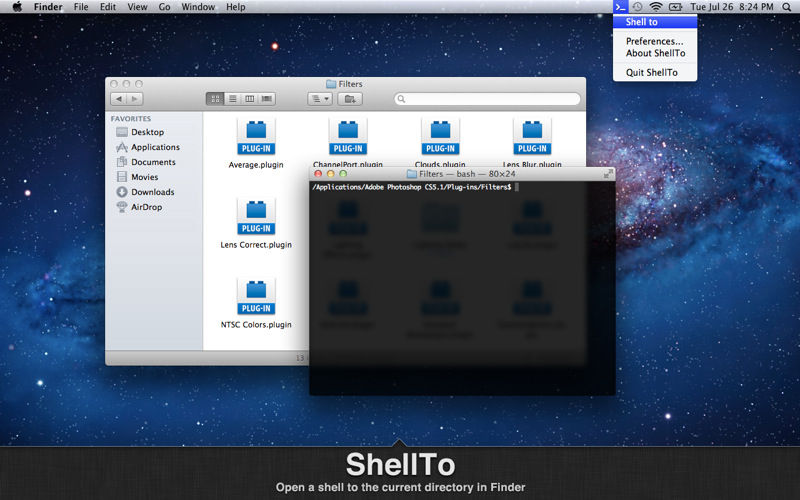The image size is (800, 500).
Task: Select the Average.plugin file icon
Action: pyautogui.click(x=256, y=136)
